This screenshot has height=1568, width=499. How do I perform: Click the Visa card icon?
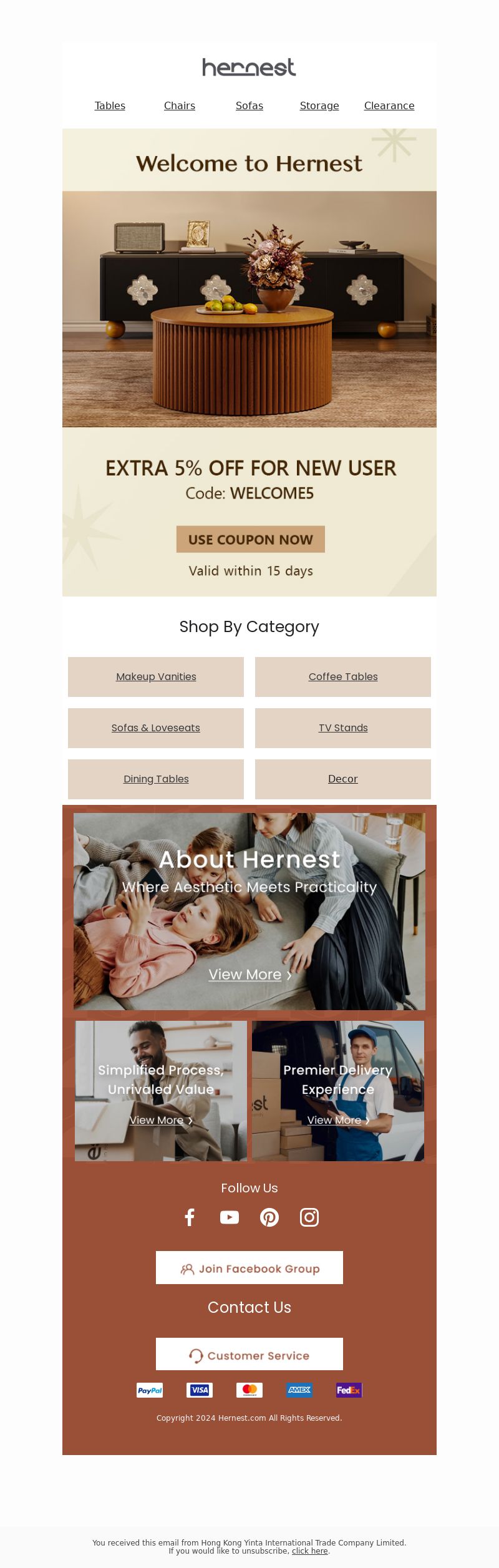pos(200,1390)
